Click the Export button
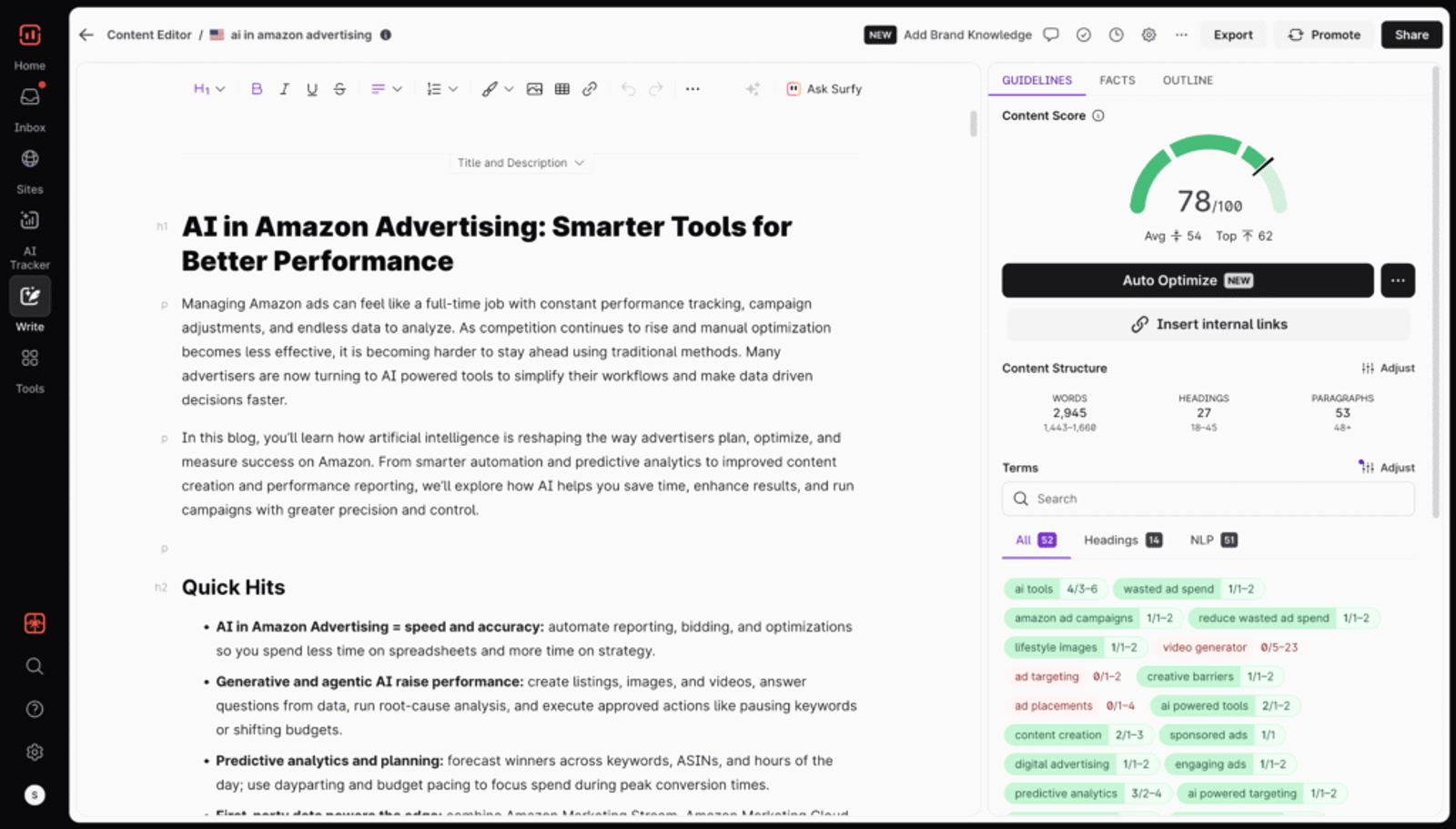Screen dimensions: 1456x829 [1233, 35]
